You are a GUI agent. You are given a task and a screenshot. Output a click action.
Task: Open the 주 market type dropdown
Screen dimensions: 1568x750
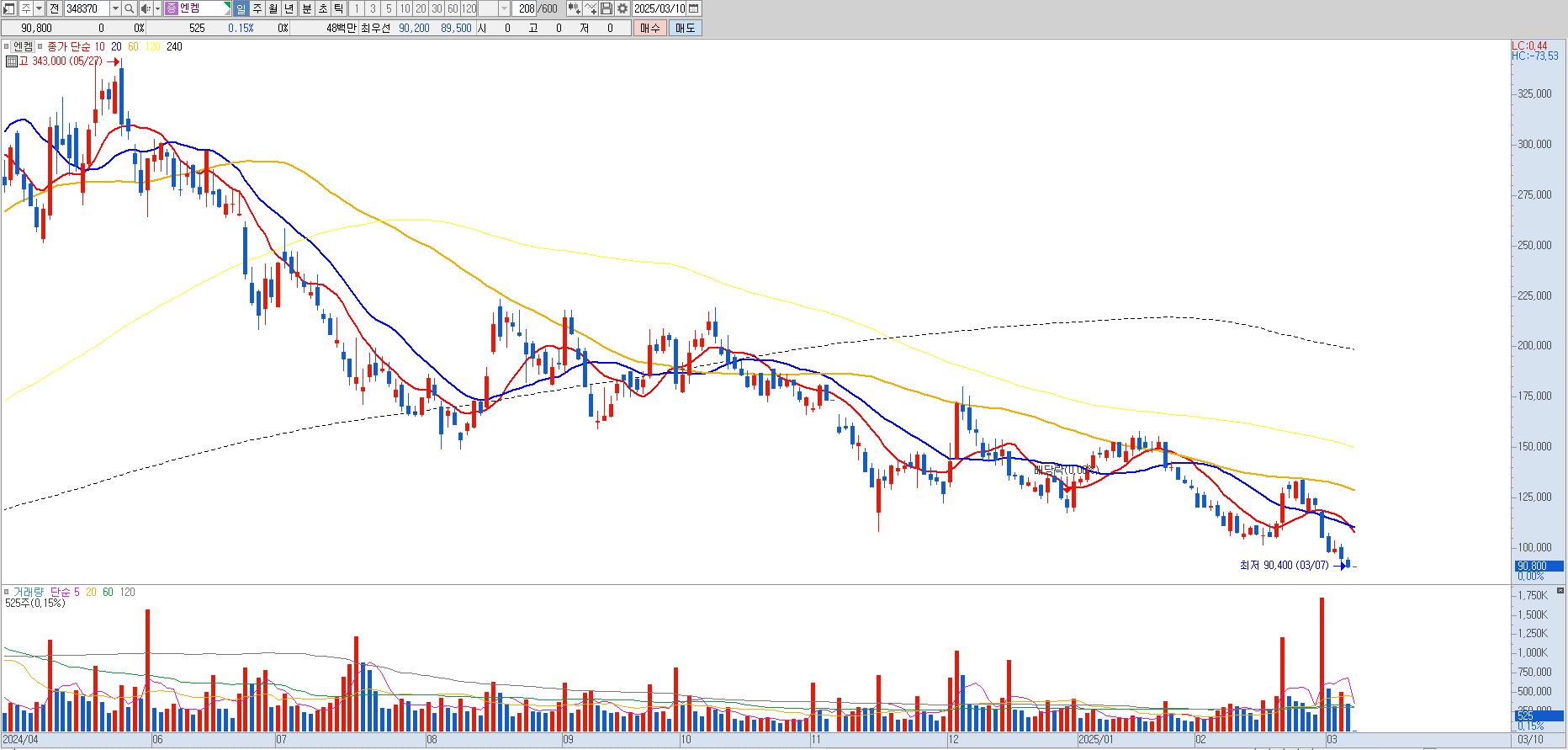40,8
